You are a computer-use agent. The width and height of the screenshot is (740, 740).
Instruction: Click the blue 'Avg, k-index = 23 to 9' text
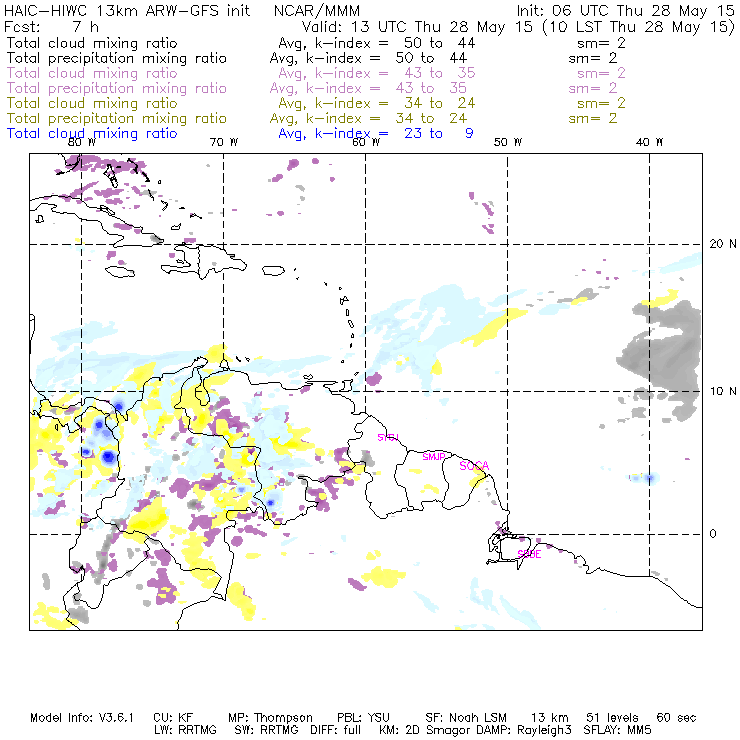point(376,134)
